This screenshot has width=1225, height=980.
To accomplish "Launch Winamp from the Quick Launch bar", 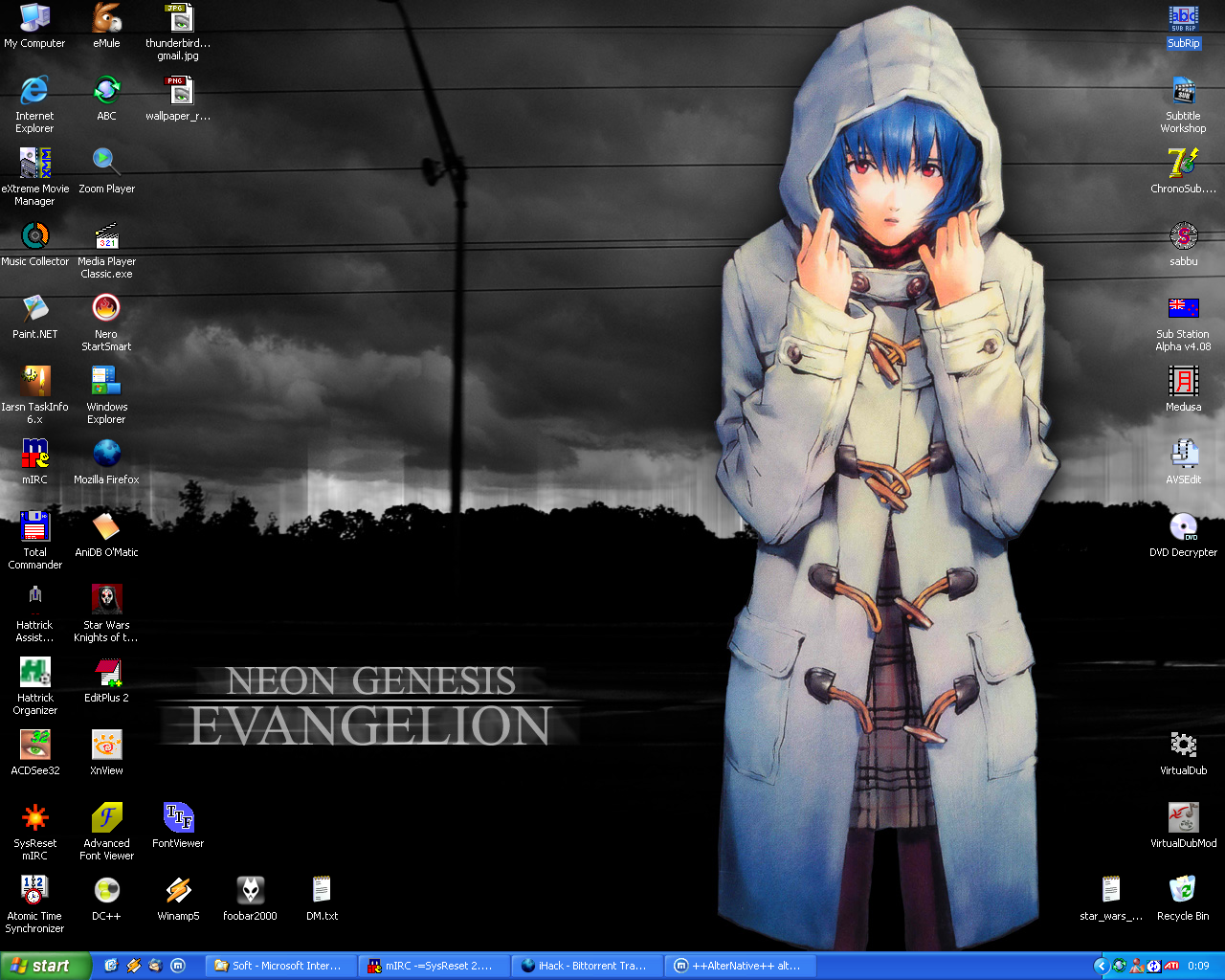I will coord(133,966).
